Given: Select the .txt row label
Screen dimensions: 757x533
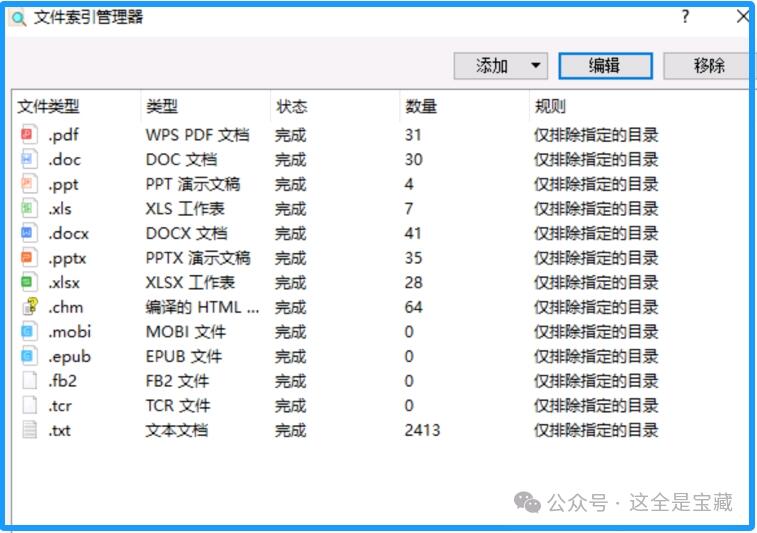Looking at the screenshot, I should [x=59, y=430].
